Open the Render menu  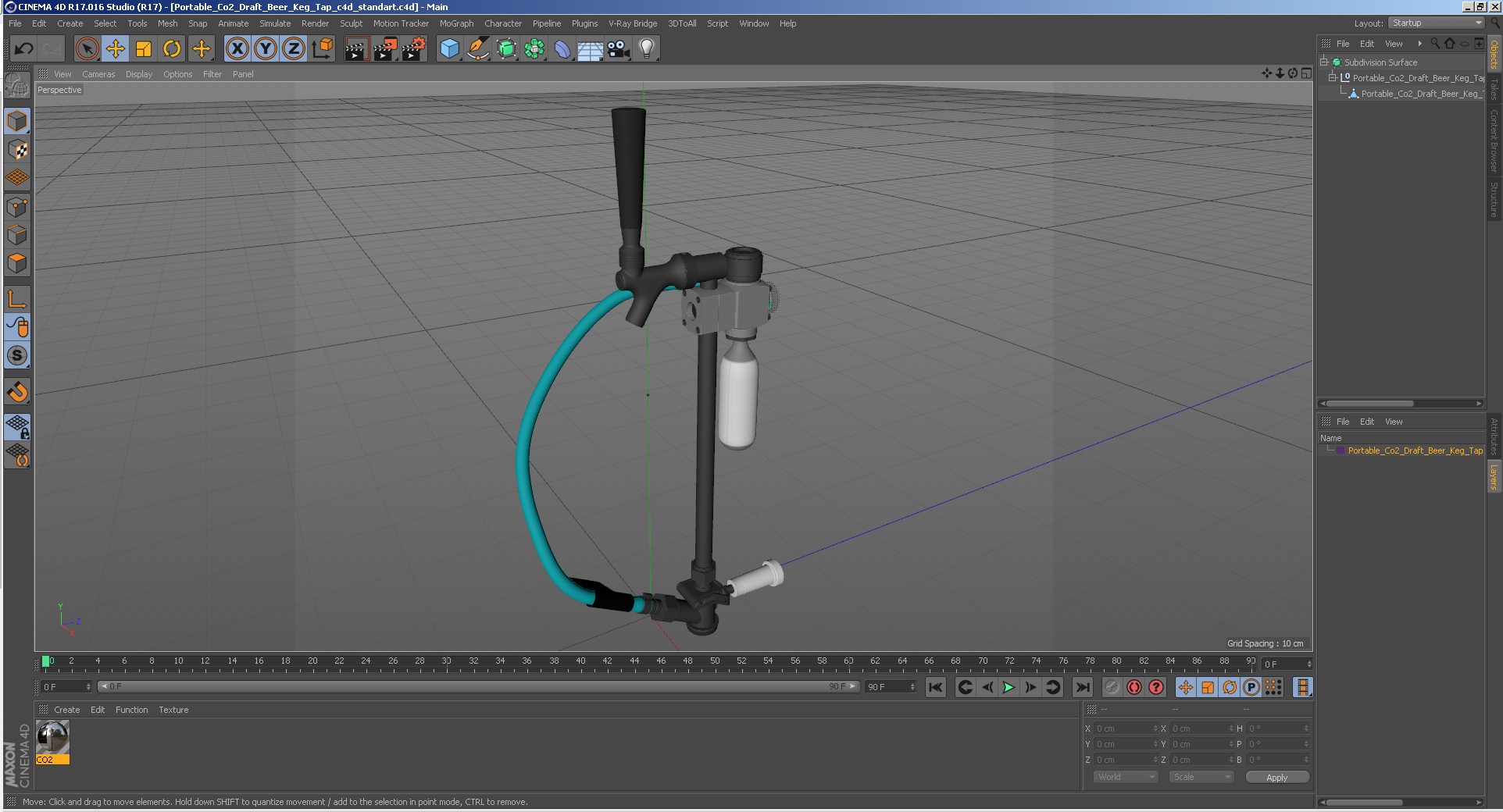point(315,23)
